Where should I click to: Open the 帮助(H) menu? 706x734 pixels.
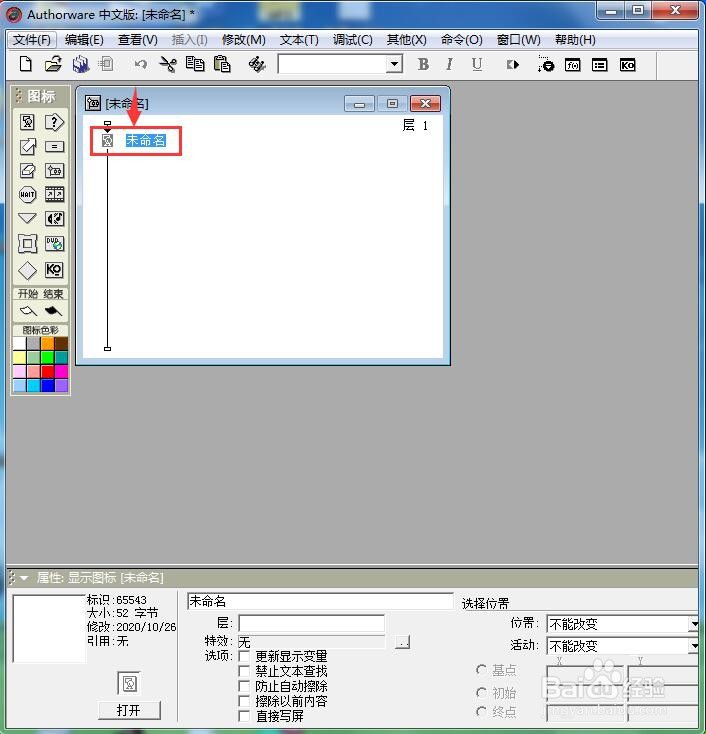(575, 40)
